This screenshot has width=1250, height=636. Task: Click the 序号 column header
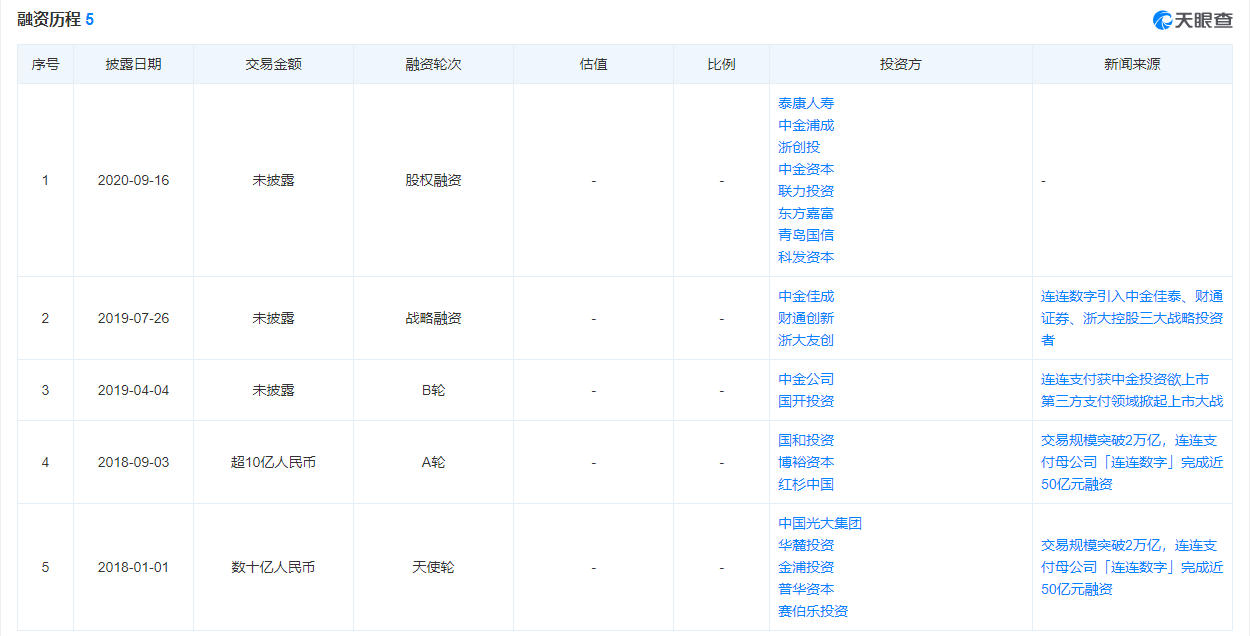tap(45, 64)
